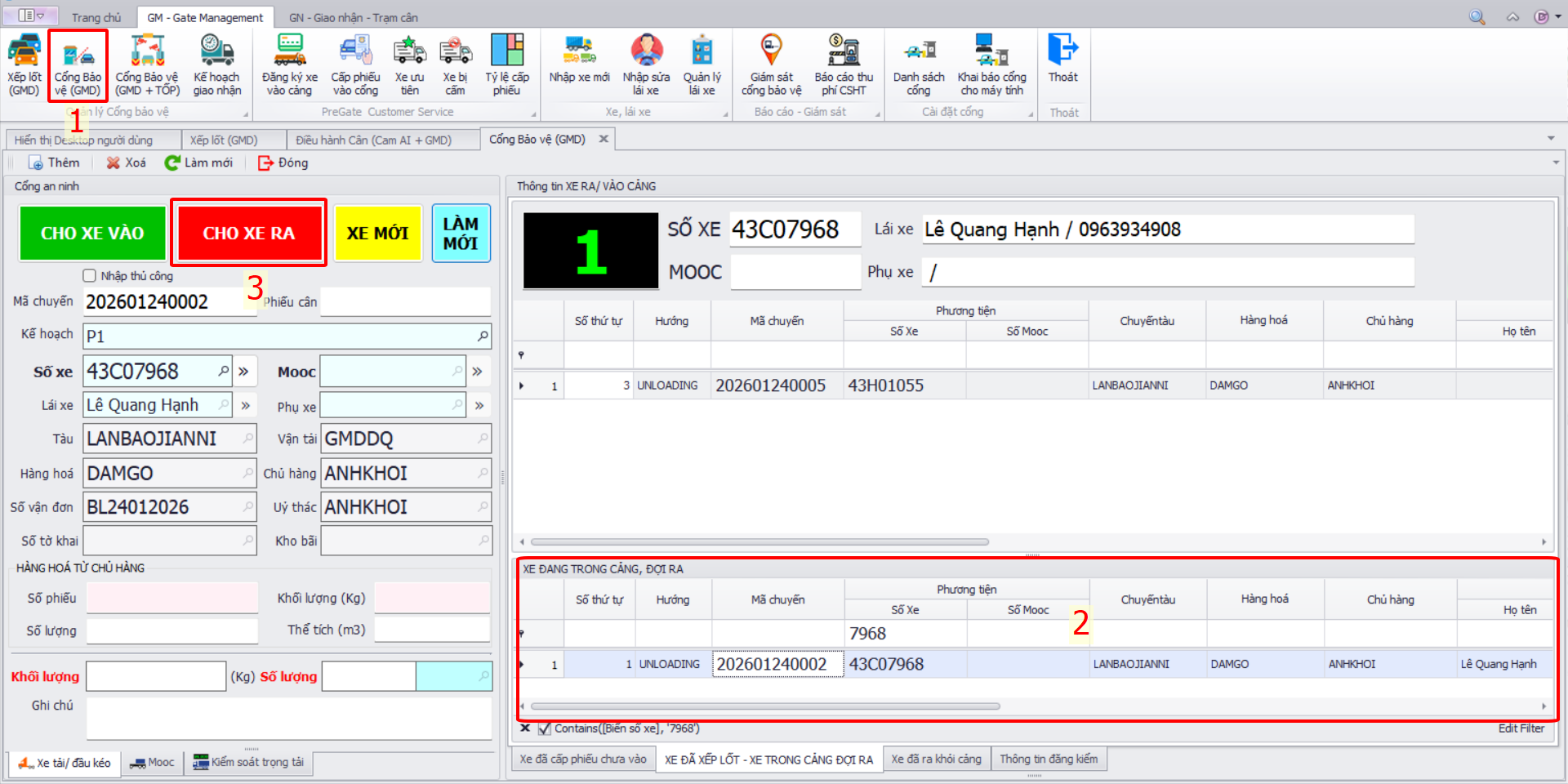The width and height of the screenshot is (1568, 784).
Task: Enable Nhập thủ công checkbox
Action: (x=90, y=276)
